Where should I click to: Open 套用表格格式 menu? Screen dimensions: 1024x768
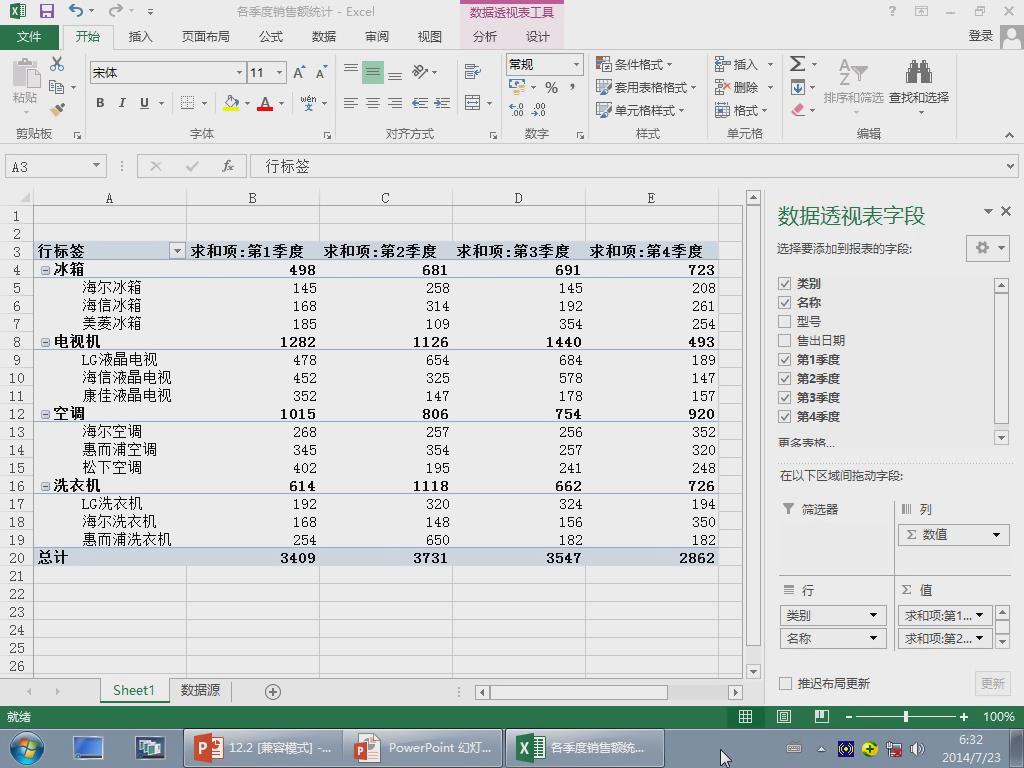pyautogui.click(x=646, y=87)
